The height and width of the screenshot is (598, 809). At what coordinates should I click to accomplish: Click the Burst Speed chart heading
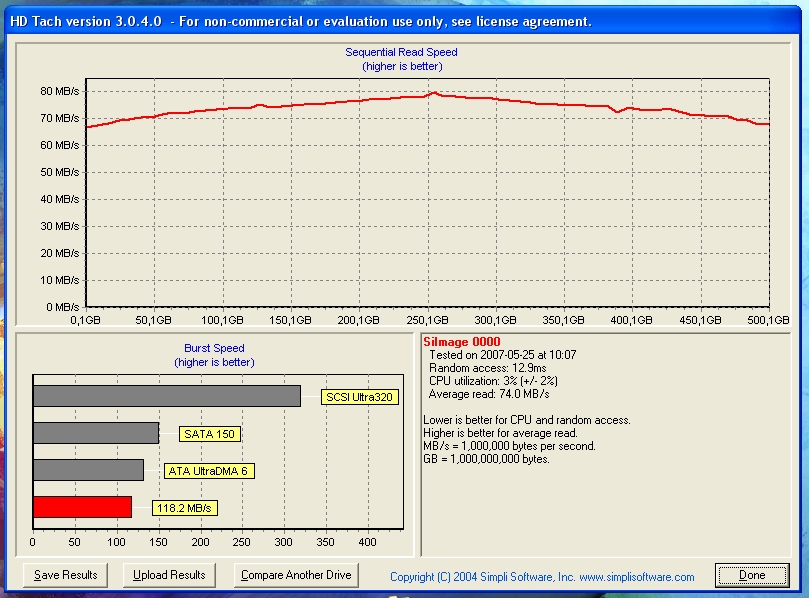tap(215, 349)
